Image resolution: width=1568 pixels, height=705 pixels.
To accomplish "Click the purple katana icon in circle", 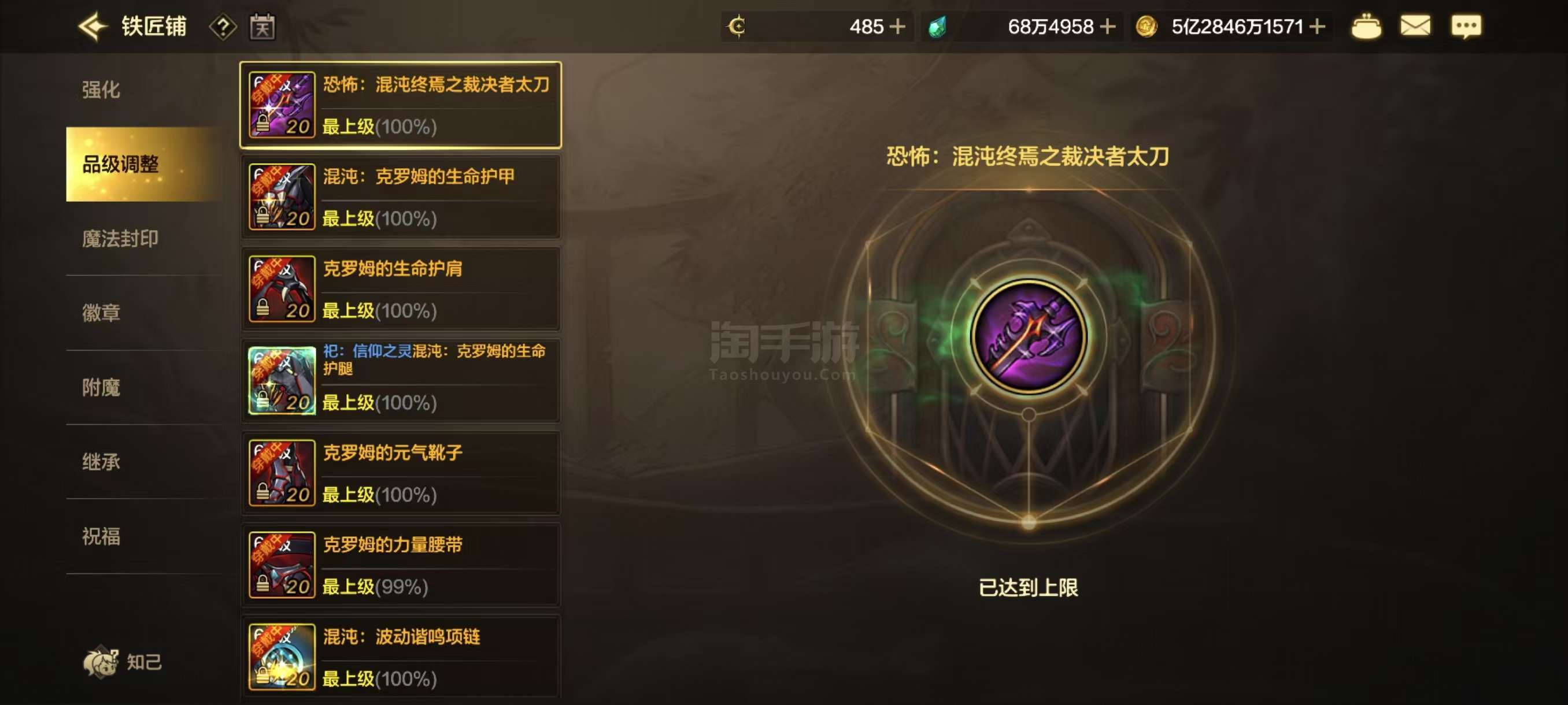I will [x=1028, y=336].
